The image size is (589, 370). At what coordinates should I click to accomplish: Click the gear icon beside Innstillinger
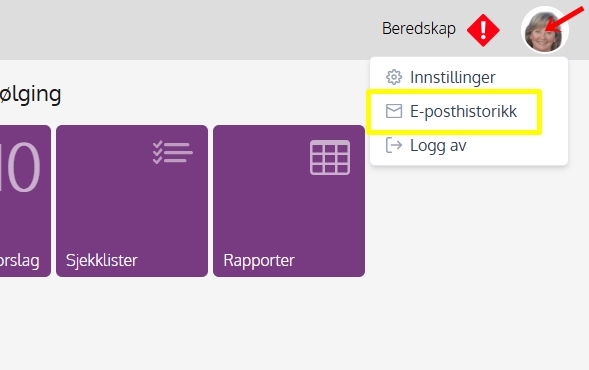tap(394, 77)
